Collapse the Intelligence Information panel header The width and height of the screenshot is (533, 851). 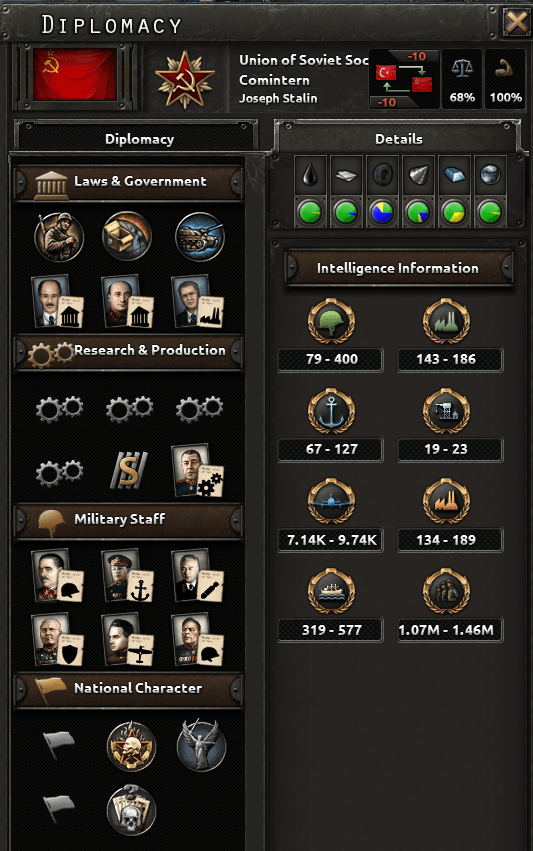(398, 268)
